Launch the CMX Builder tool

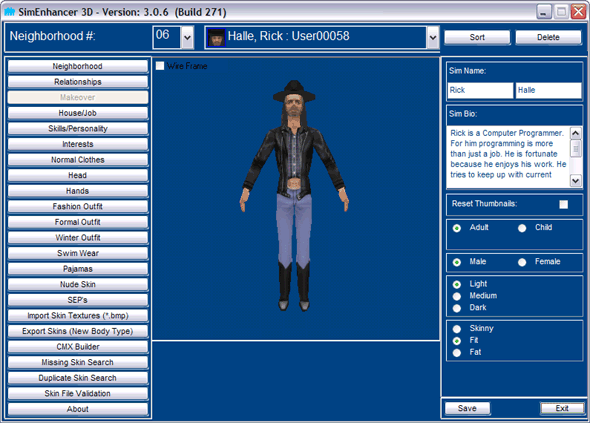click(x=78, y=347)
